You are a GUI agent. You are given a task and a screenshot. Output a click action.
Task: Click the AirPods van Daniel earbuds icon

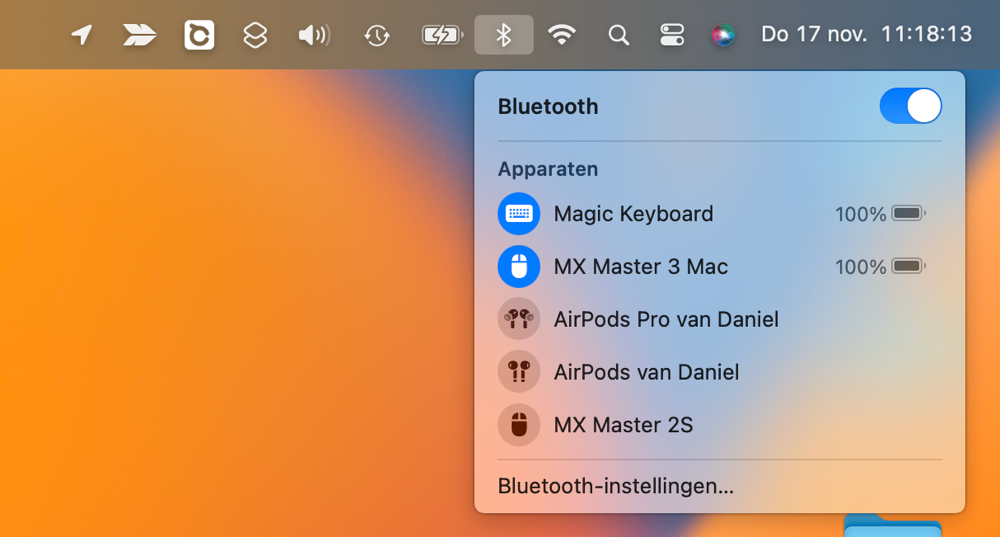(x=518, y=372)
